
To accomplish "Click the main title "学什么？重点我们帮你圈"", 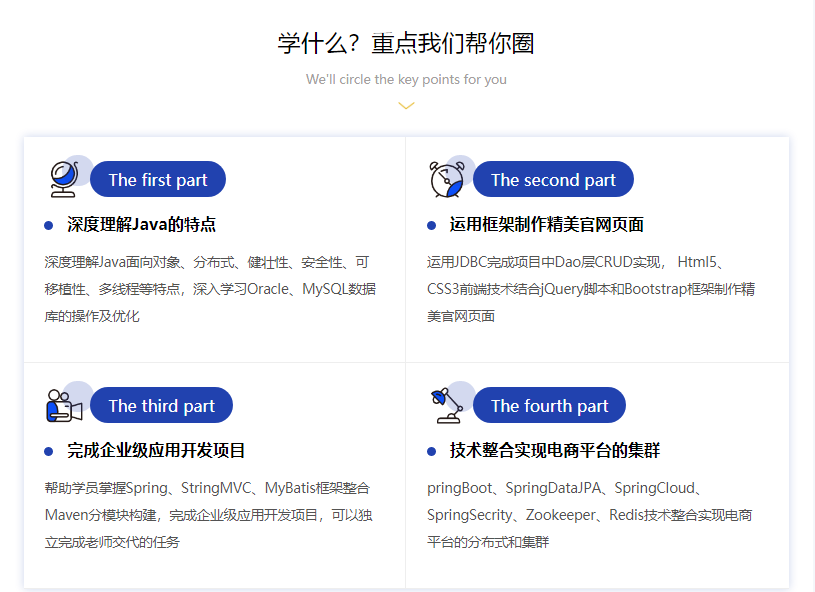I will click(406, 44).
